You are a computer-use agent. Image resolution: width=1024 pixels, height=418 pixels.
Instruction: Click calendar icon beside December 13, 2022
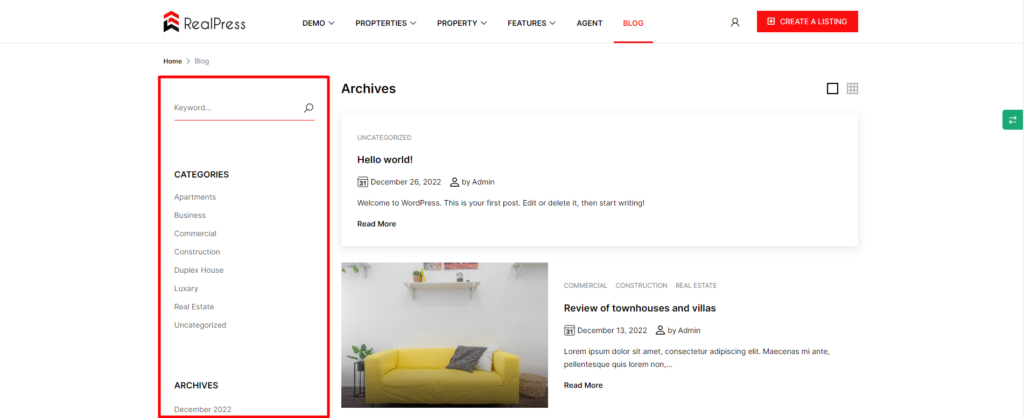(x=569, y=330)
